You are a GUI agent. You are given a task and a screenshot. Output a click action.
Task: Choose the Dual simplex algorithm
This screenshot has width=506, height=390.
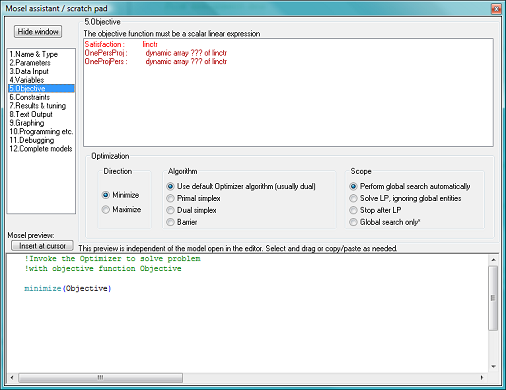[x=170, y=210]
